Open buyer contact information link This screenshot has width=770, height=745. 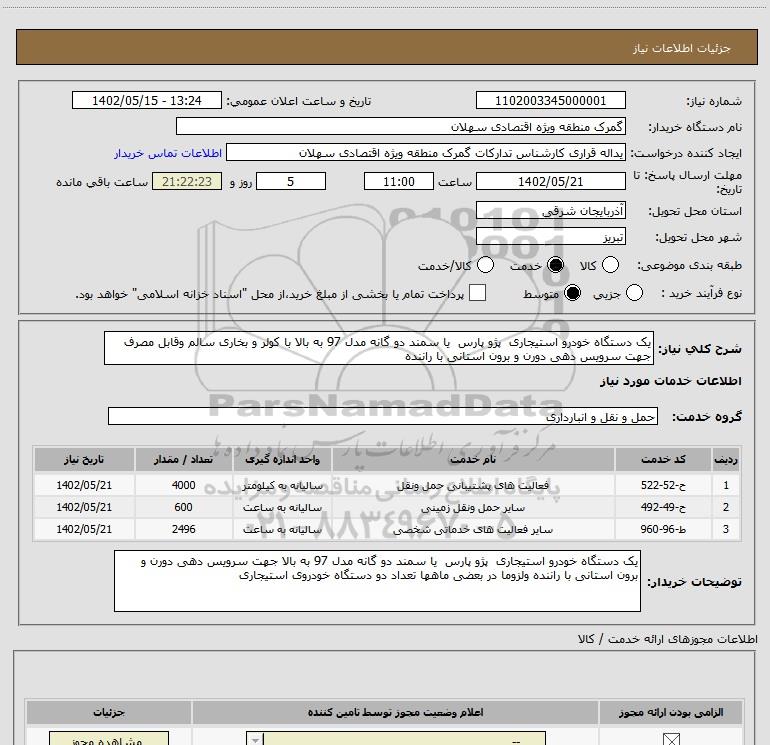point(168,153)
